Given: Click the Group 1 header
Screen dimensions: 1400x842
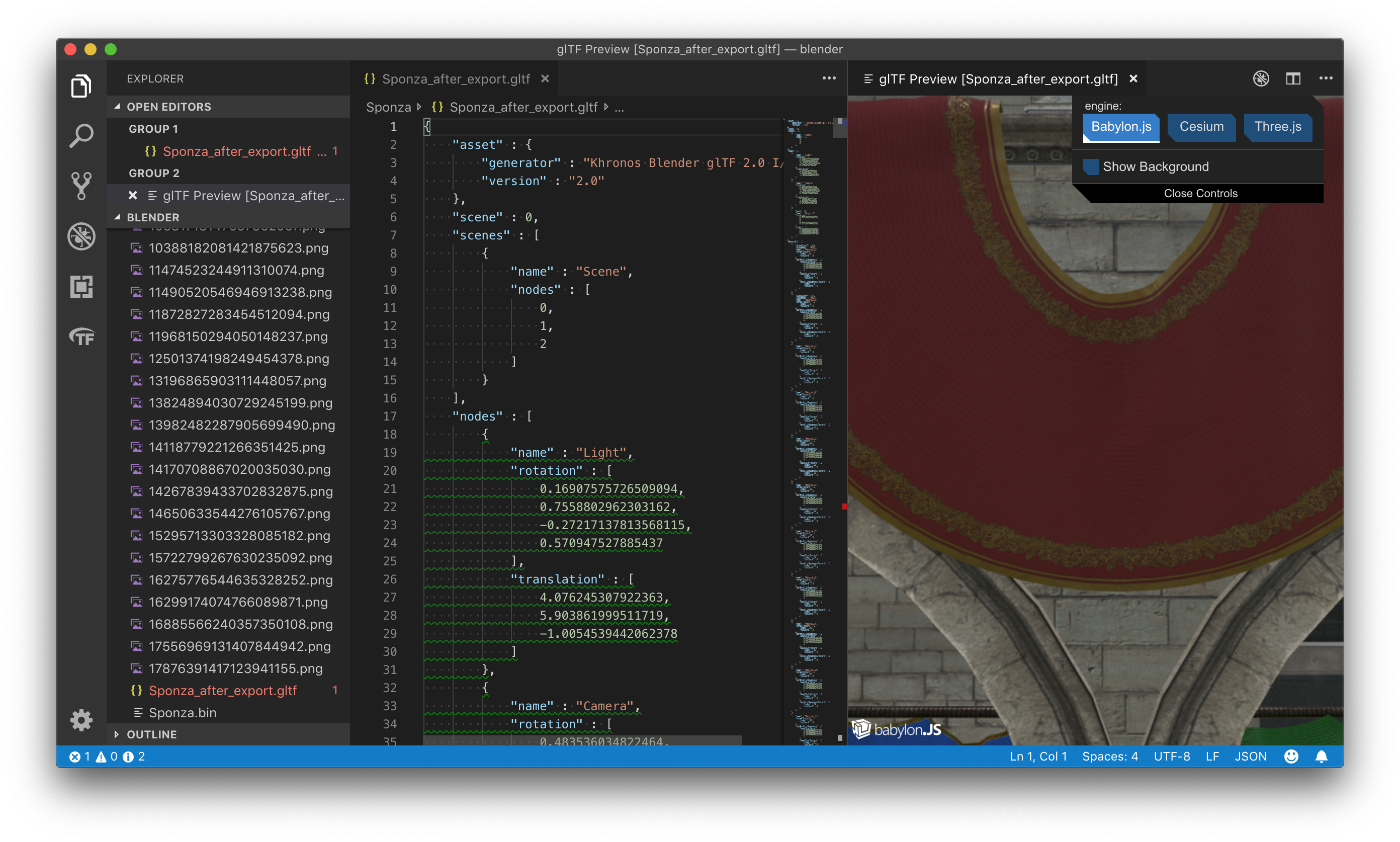Looking at the screenshot, I should pyautogui.click(x=228, y=129).
